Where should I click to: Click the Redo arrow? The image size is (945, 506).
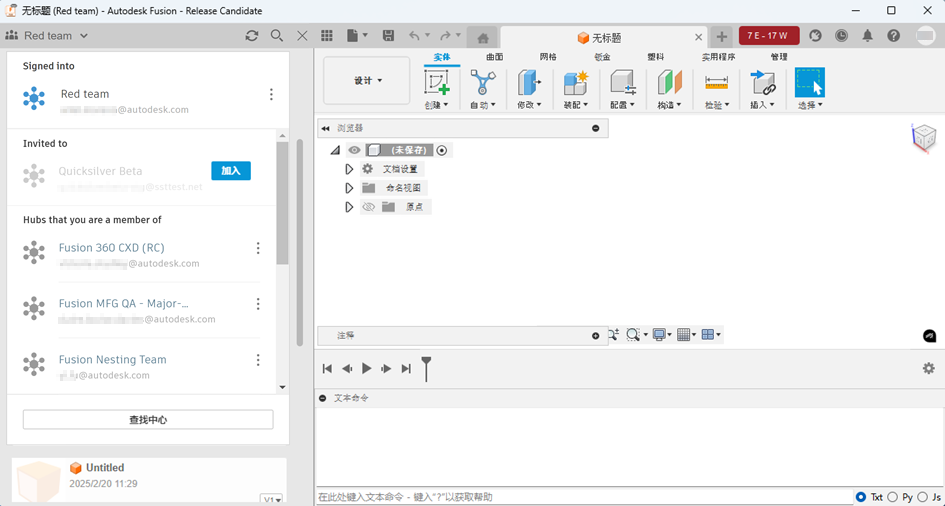click(445, 36)
